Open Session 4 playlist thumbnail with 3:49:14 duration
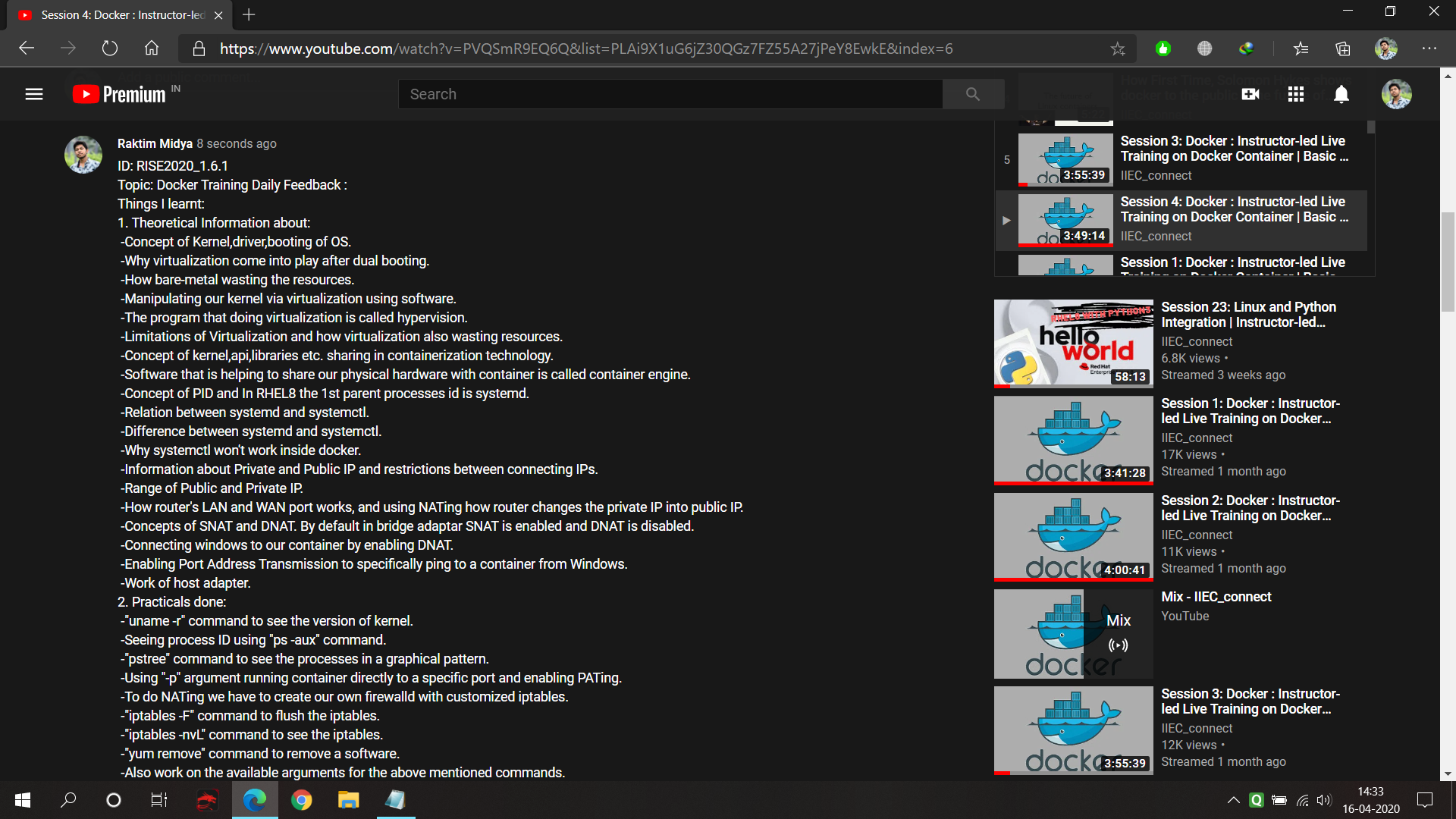Screen dimensions: 1456x819 click(1065, 220)
